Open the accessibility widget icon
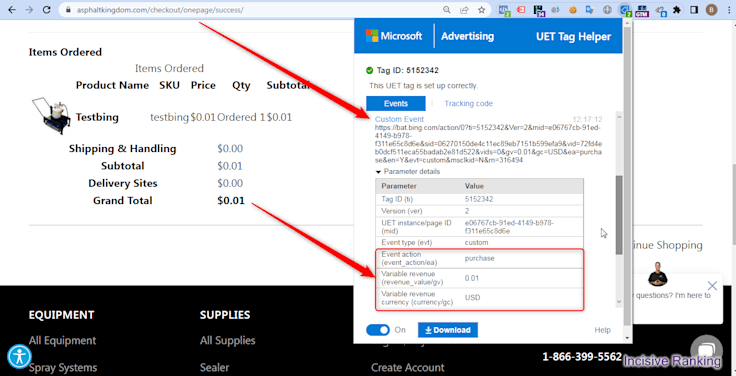Screen dimensions: 736x376 click(x=19, y=356)
